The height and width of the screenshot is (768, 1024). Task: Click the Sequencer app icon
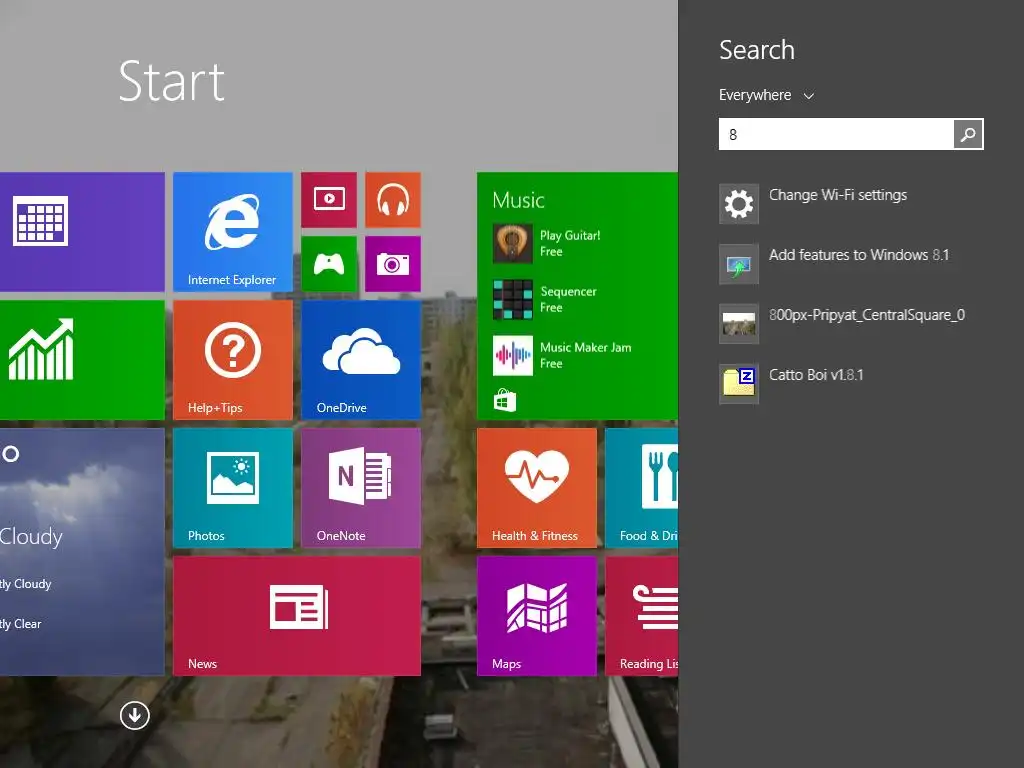click(513, 299)
